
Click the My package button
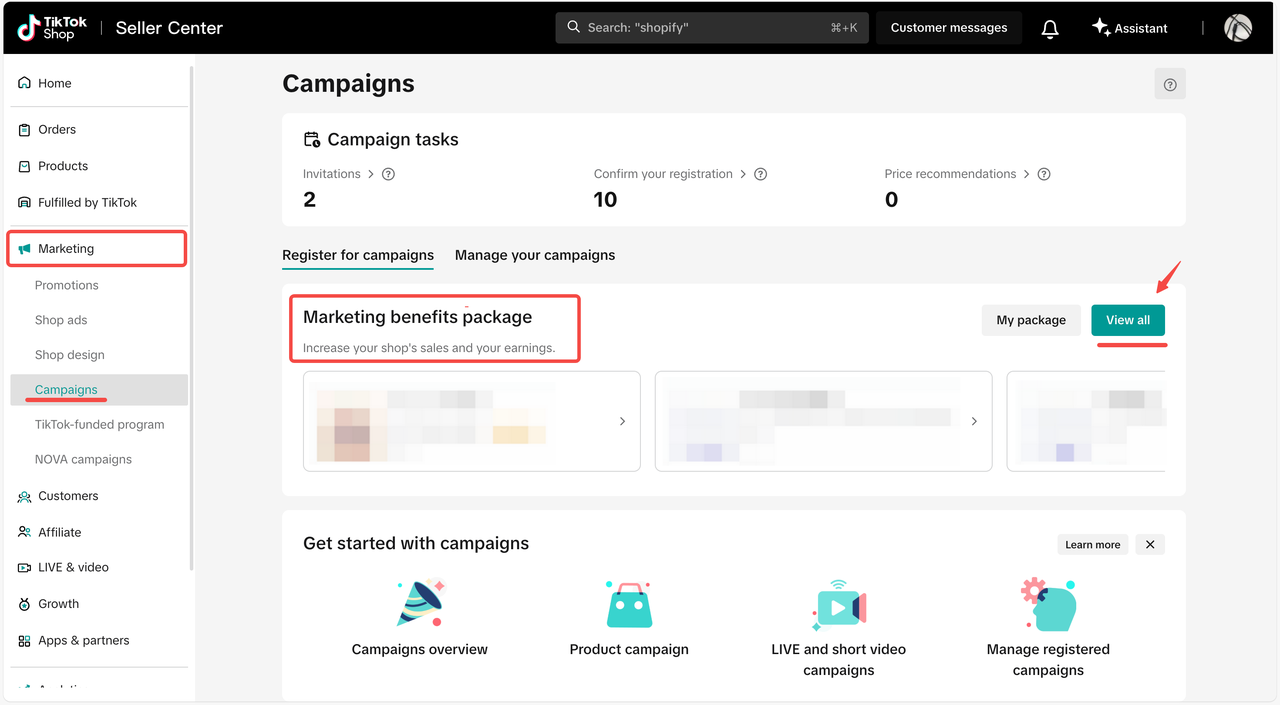[x=1031, y=320]
